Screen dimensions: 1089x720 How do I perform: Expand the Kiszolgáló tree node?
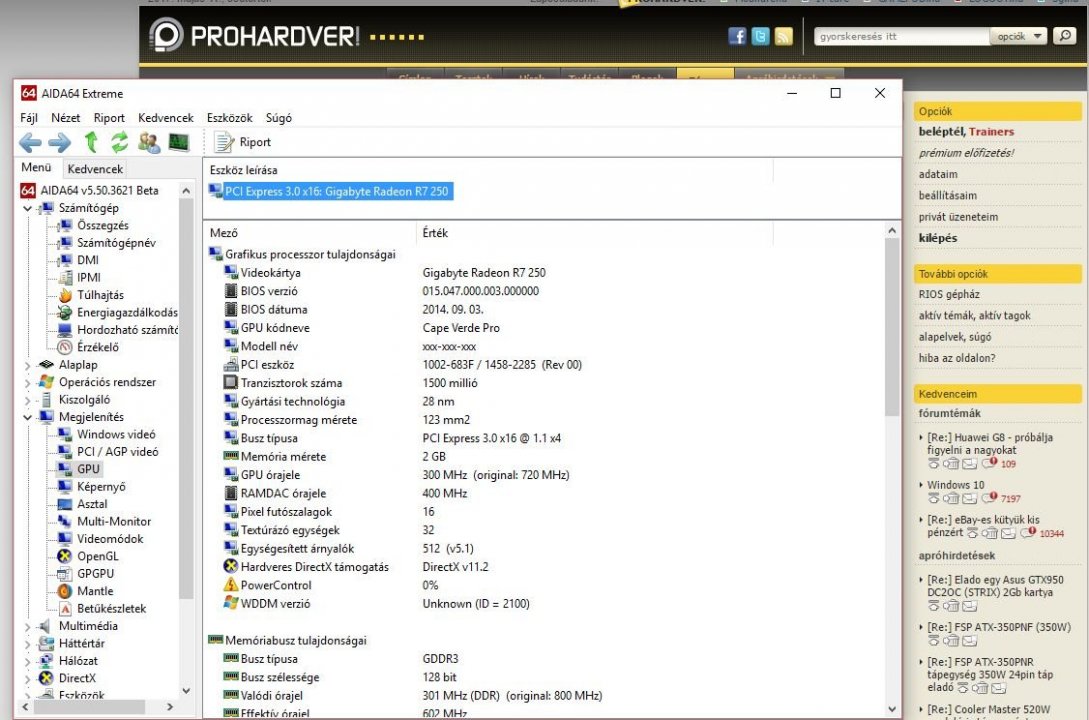[27, 400]
